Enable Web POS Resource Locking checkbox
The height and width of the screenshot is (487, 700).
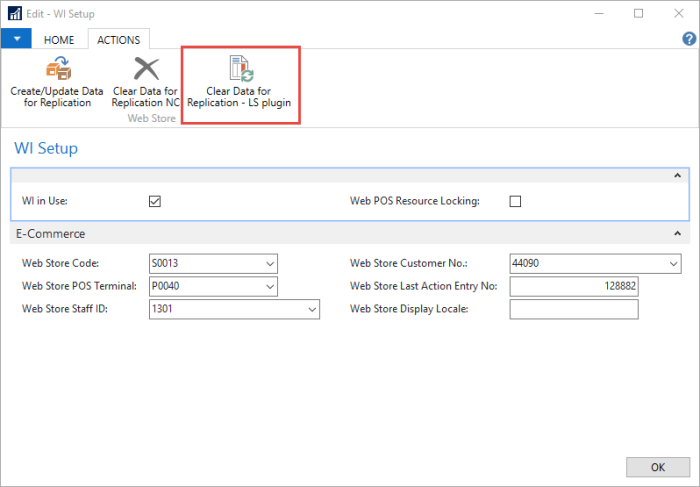[516, 201]
